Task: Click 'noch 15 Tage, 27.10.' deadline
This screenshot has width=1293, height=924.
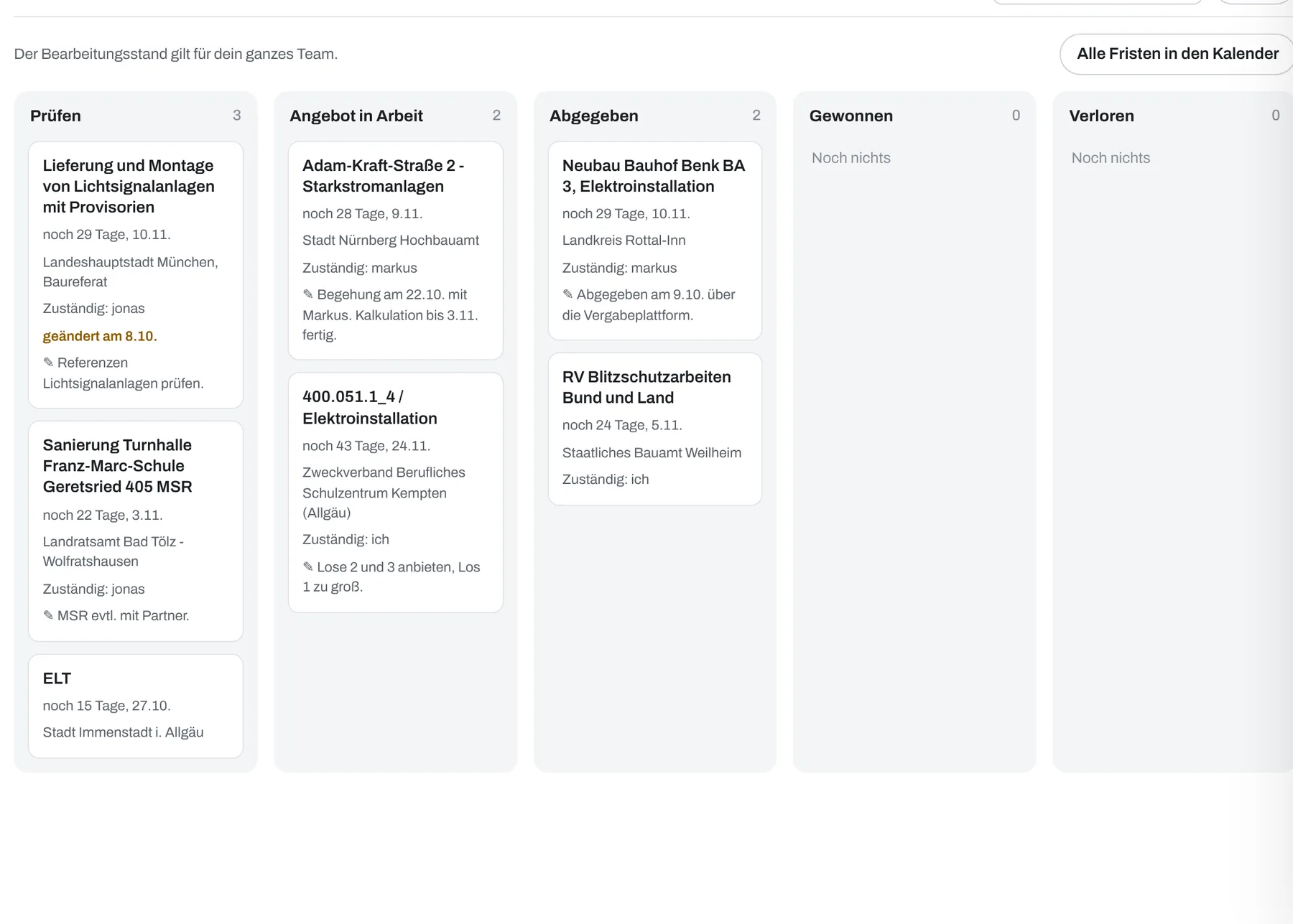Action: tap(107, 706)
